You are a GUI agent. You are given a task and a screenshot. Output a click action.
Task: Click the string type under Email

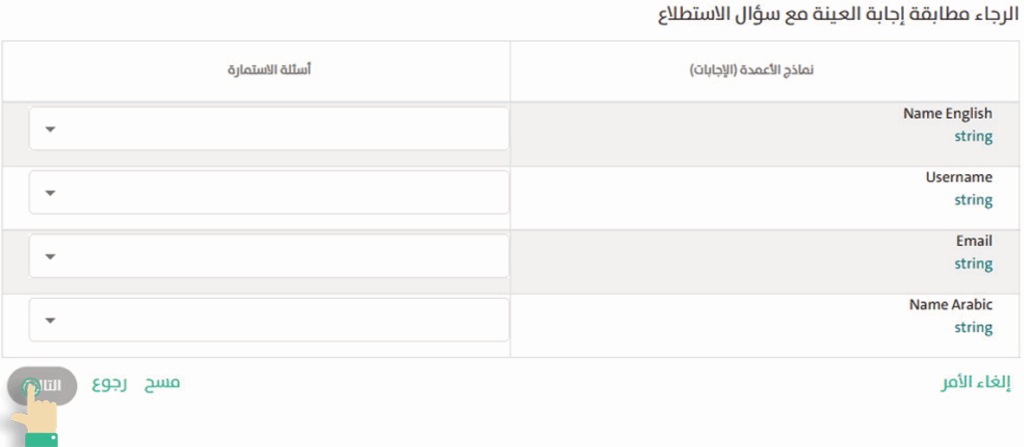click(973, 264)
